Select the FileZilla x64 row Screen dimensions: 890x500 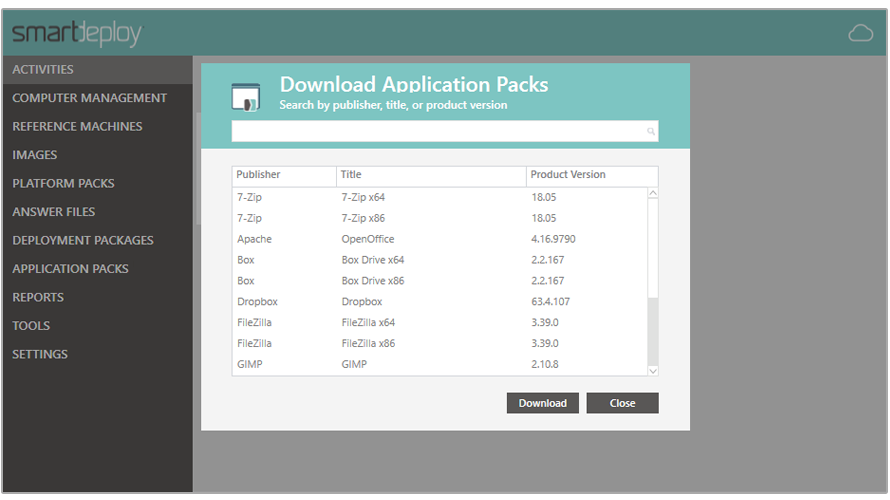pyautogui.click(x=440, y=322)
